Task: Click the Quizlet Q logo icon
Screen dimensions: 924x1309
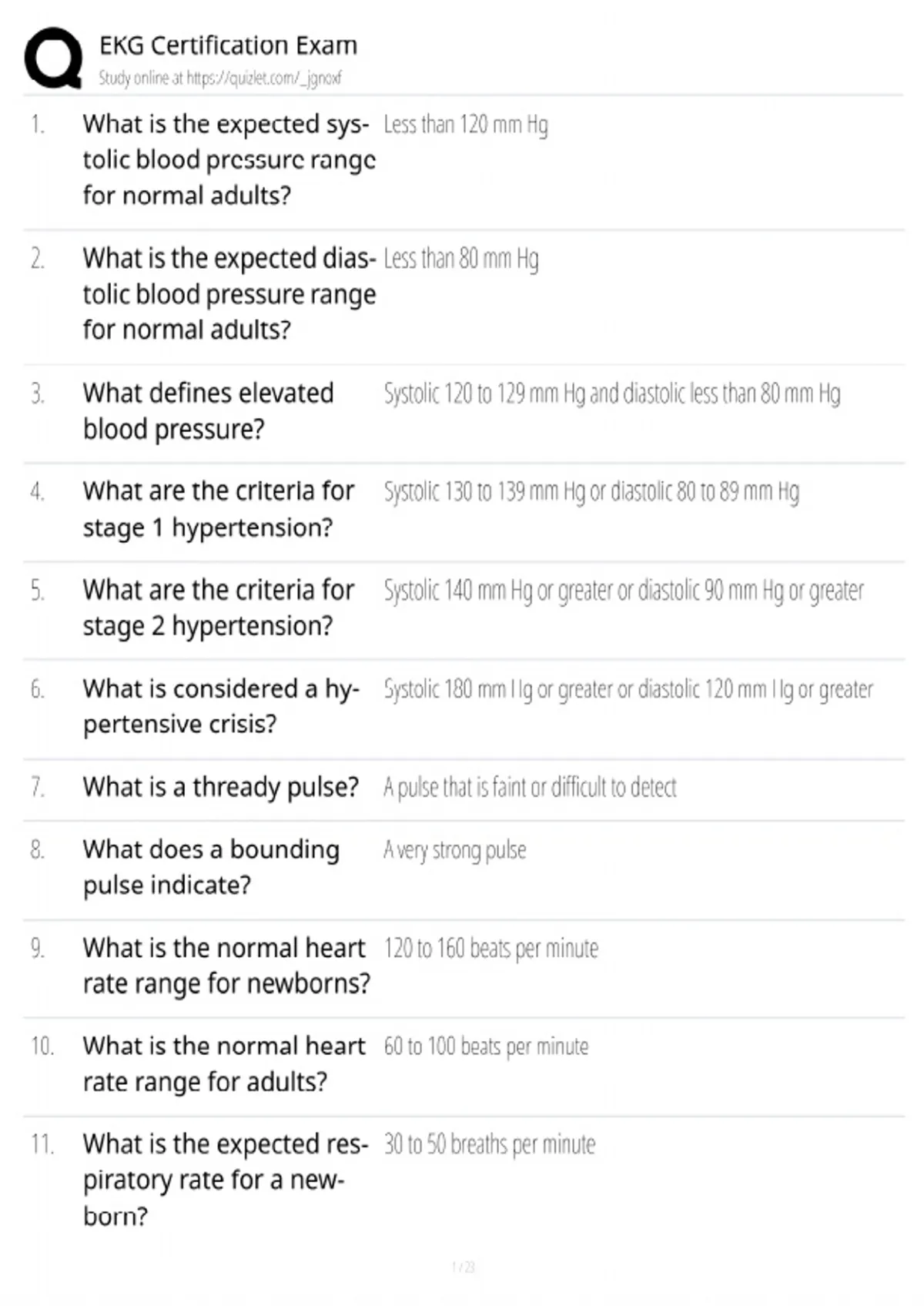Action: (x=53, y=59)
